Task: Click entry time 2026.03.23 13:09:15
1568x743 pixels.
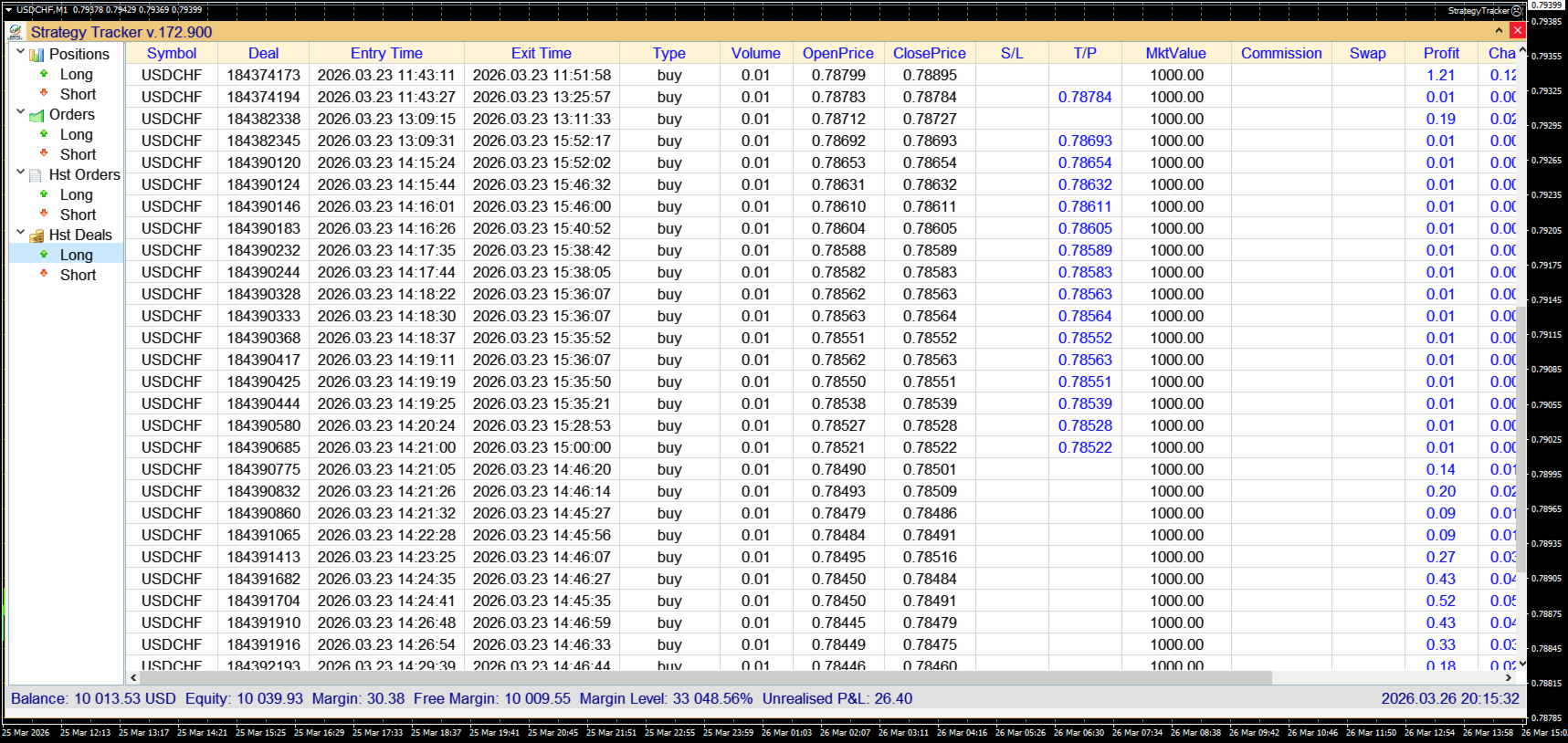Action: pos(386,119)
